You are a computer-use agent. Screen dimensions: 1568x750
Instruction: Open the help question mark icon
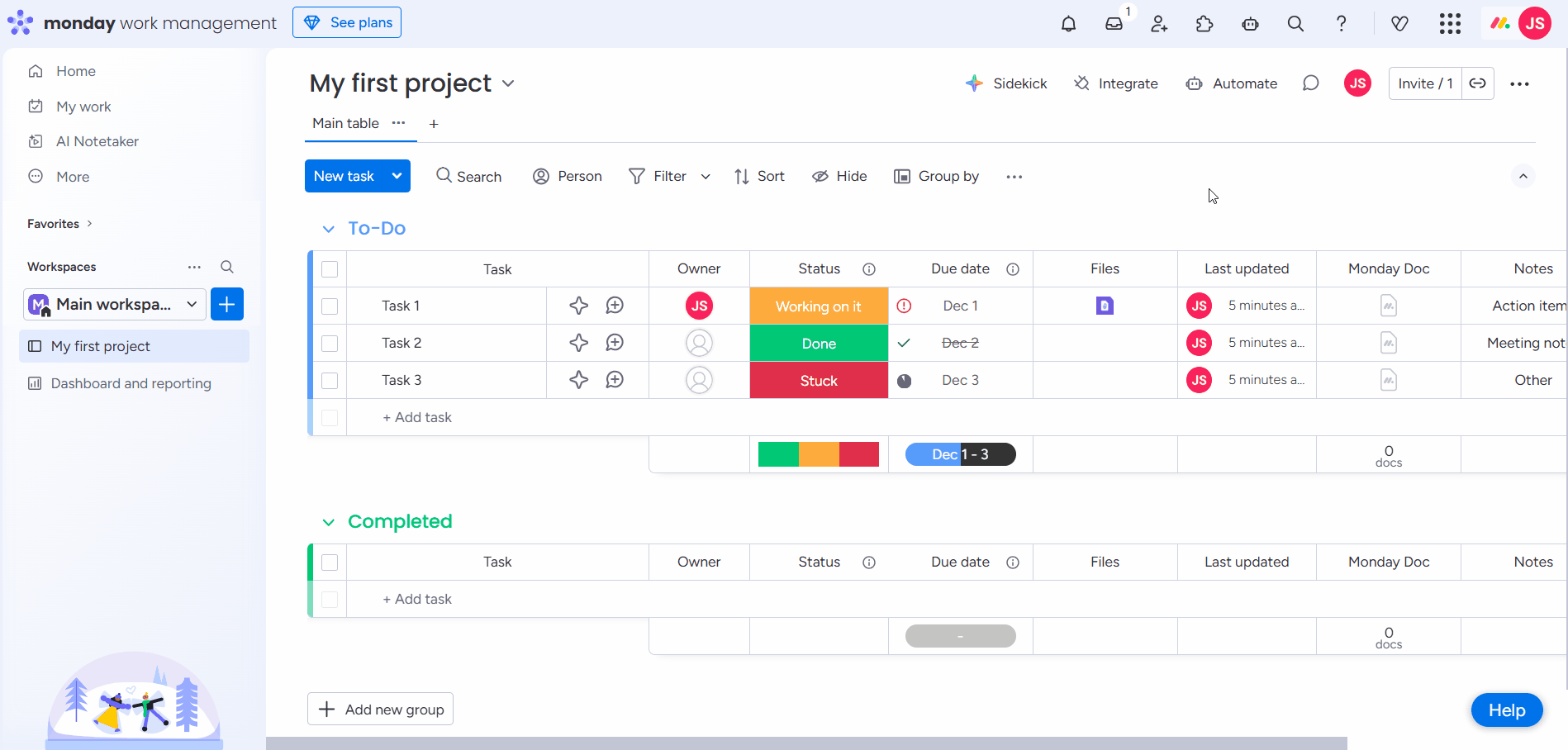click(1341, 24)
